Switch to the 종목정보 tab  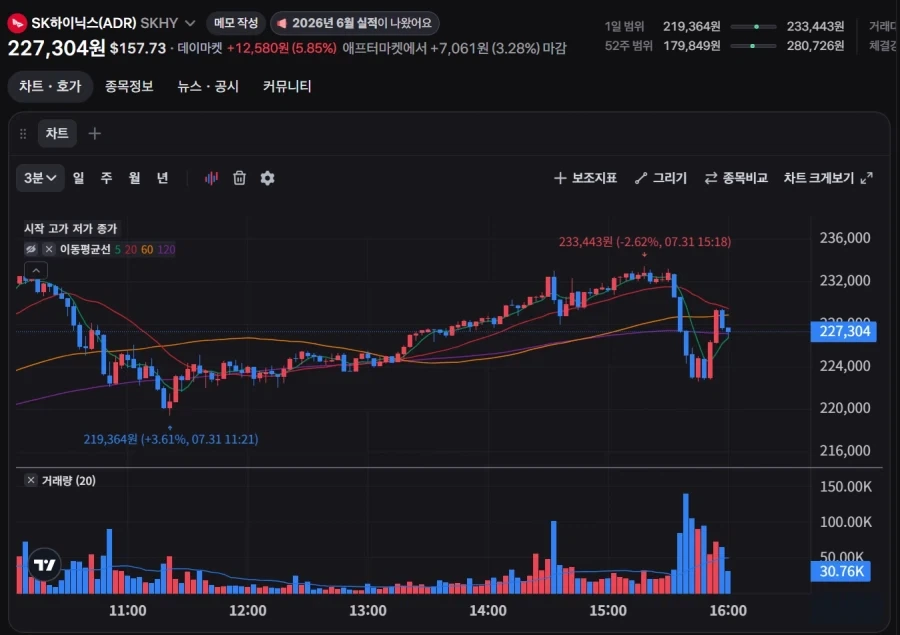tap(129, 87)
